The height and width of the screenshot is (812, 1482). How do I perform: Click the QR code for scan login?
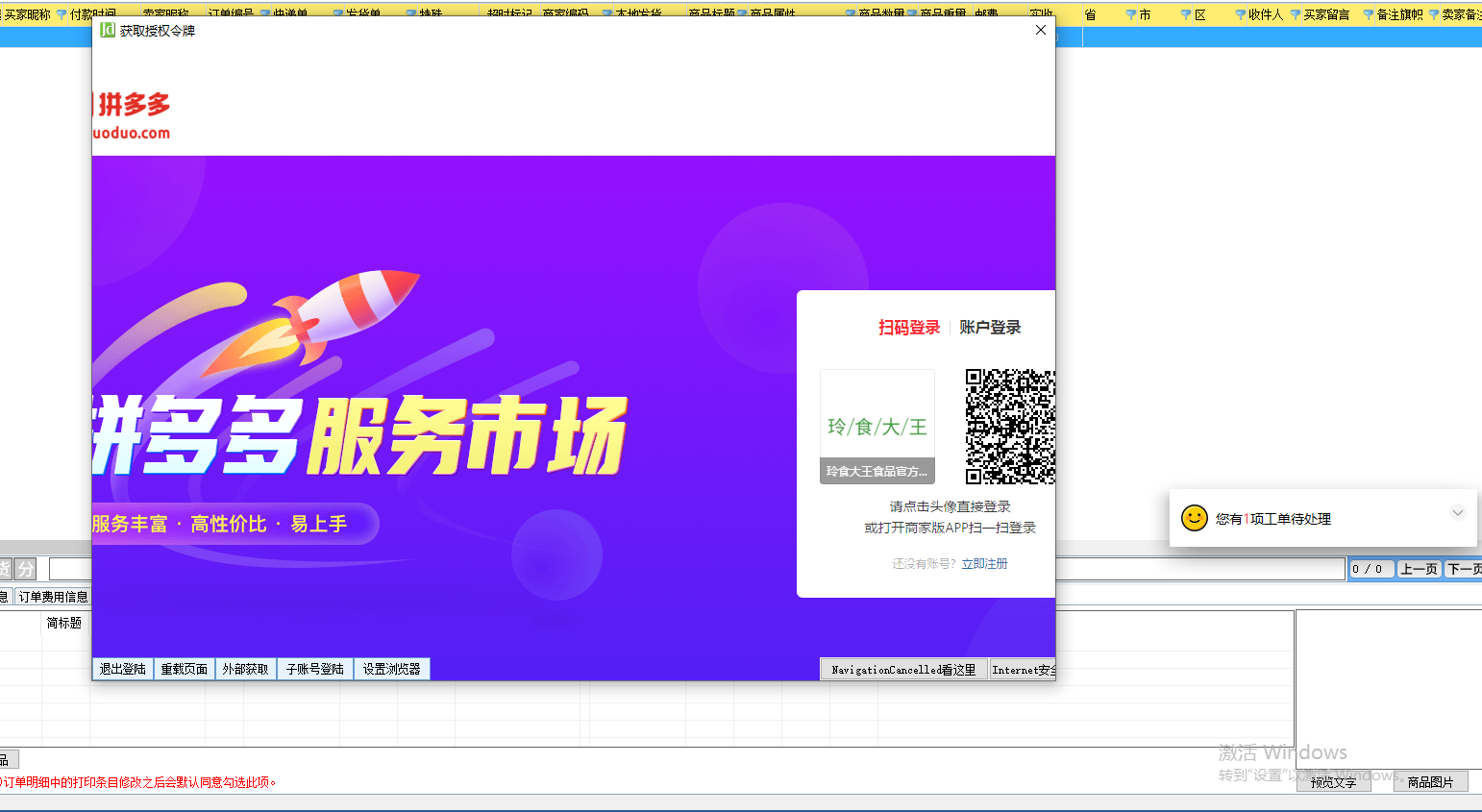point(1010,427)
